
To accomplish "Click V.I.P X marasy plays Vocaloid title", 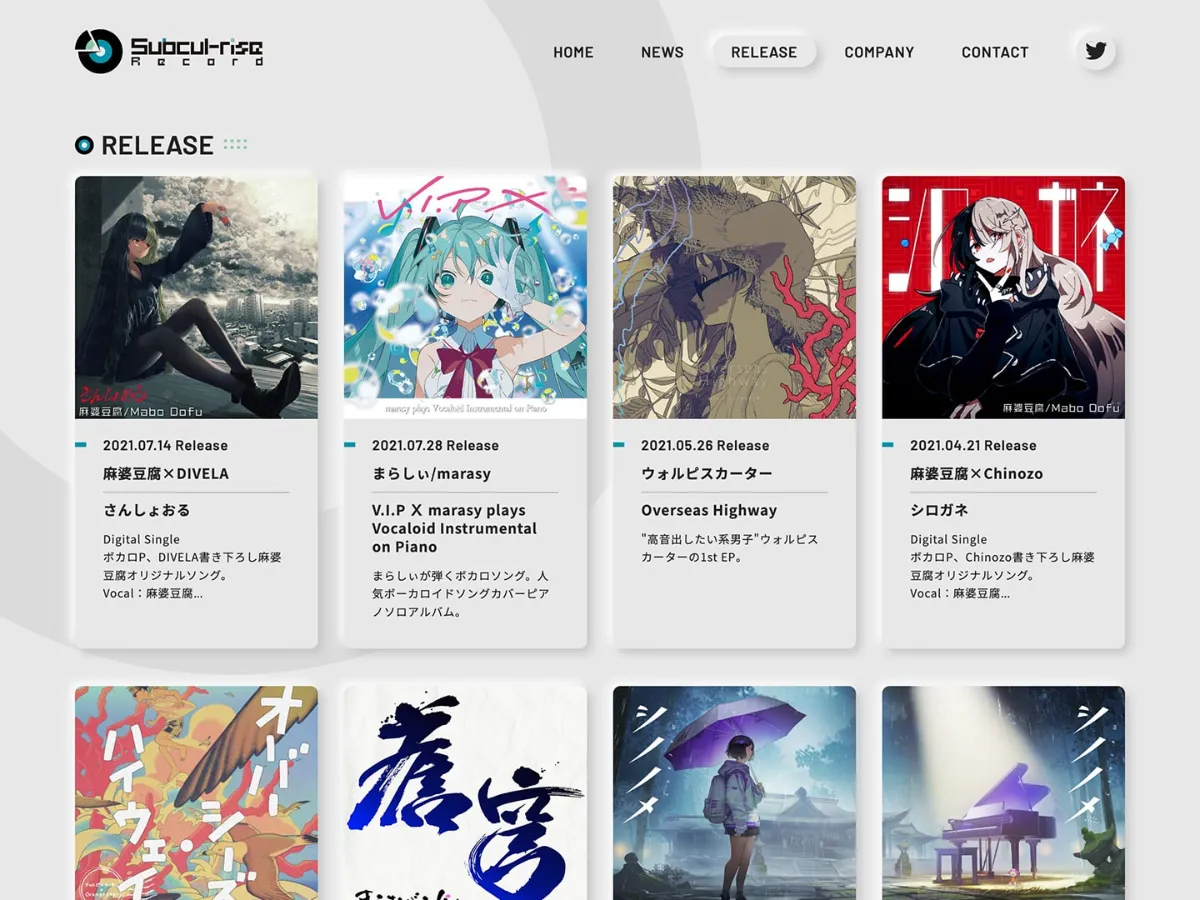I will (x=454, y=528).
